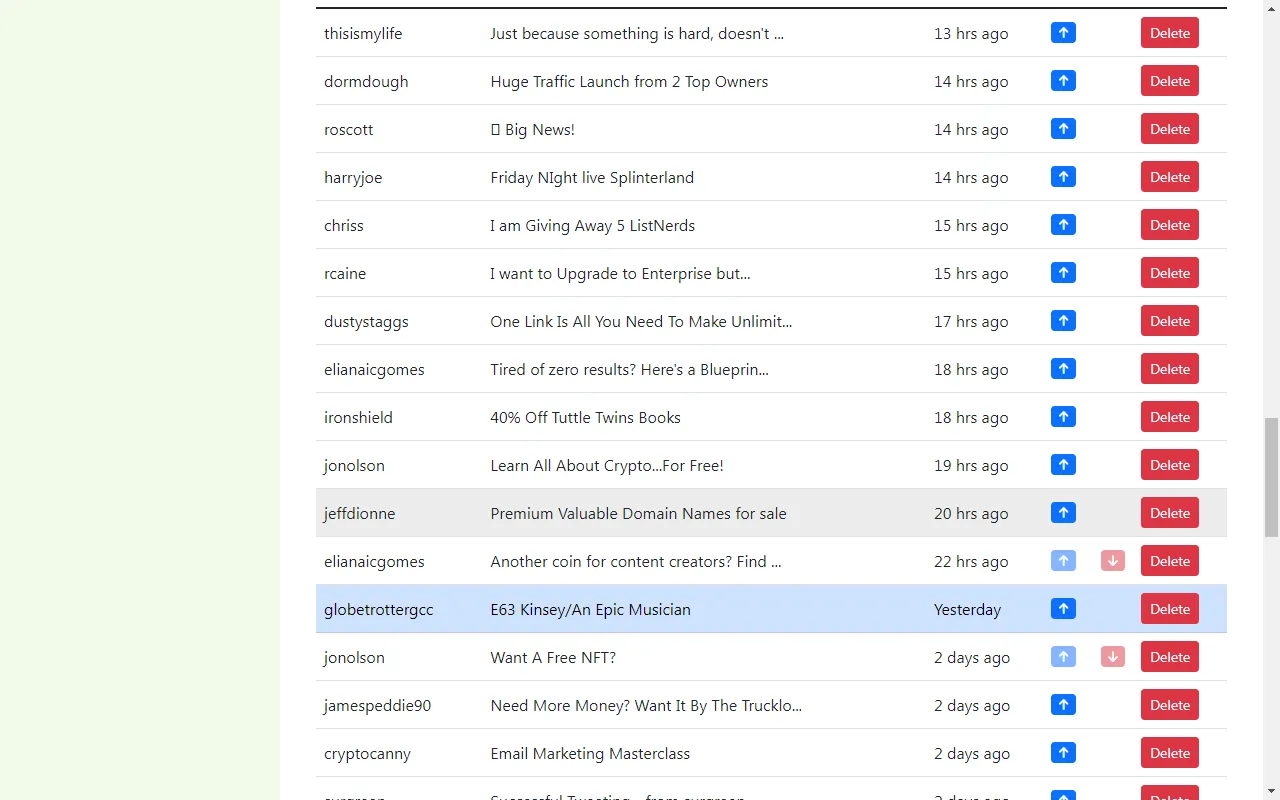Image resolution: width=1280 pixels, height=800 pixels.
Task: Delete roscott's Big News mail
Action: [1169, 129]
